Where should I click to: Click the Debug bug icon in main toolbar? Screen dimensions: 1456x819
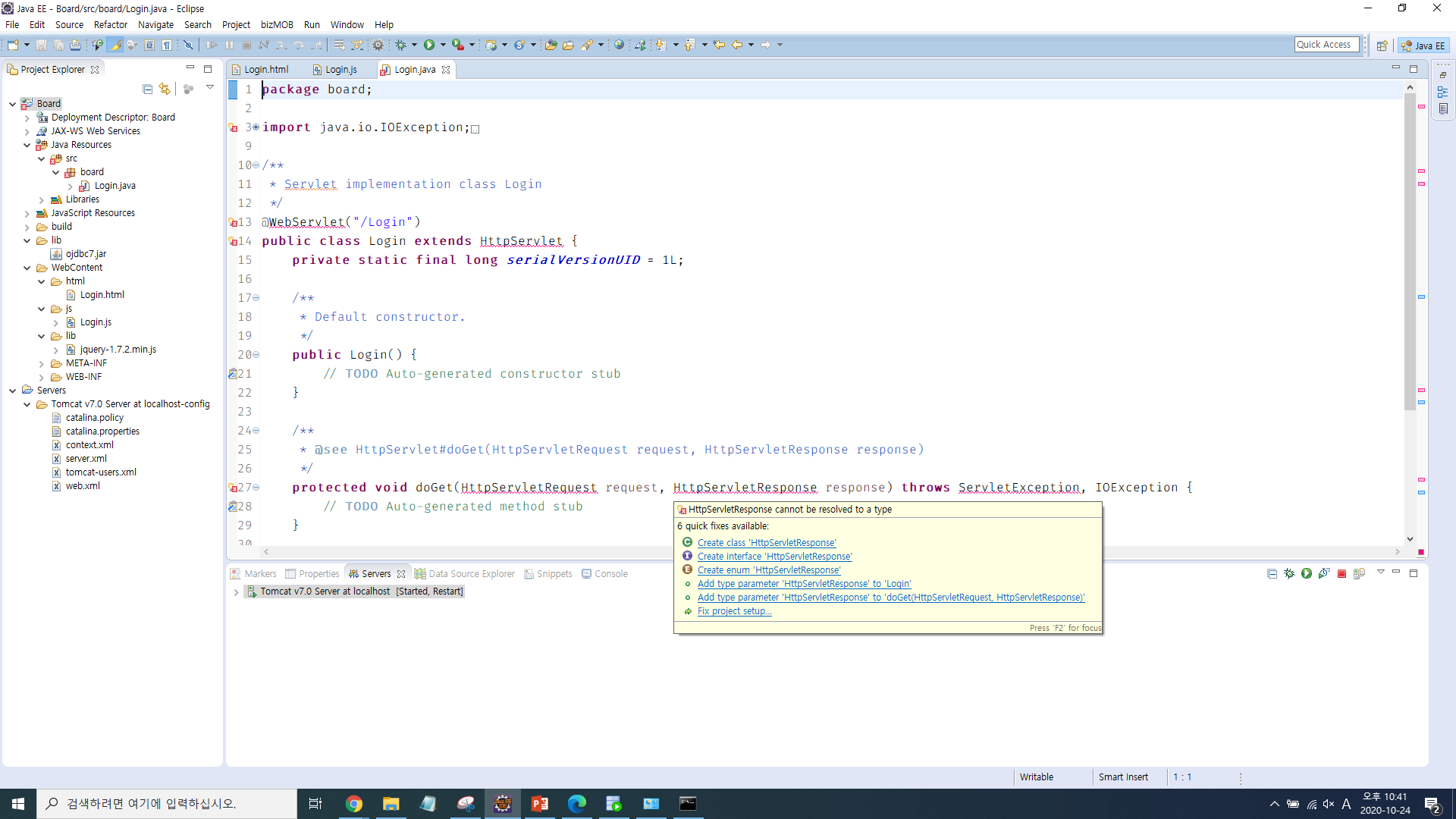(x=400, y=45)
